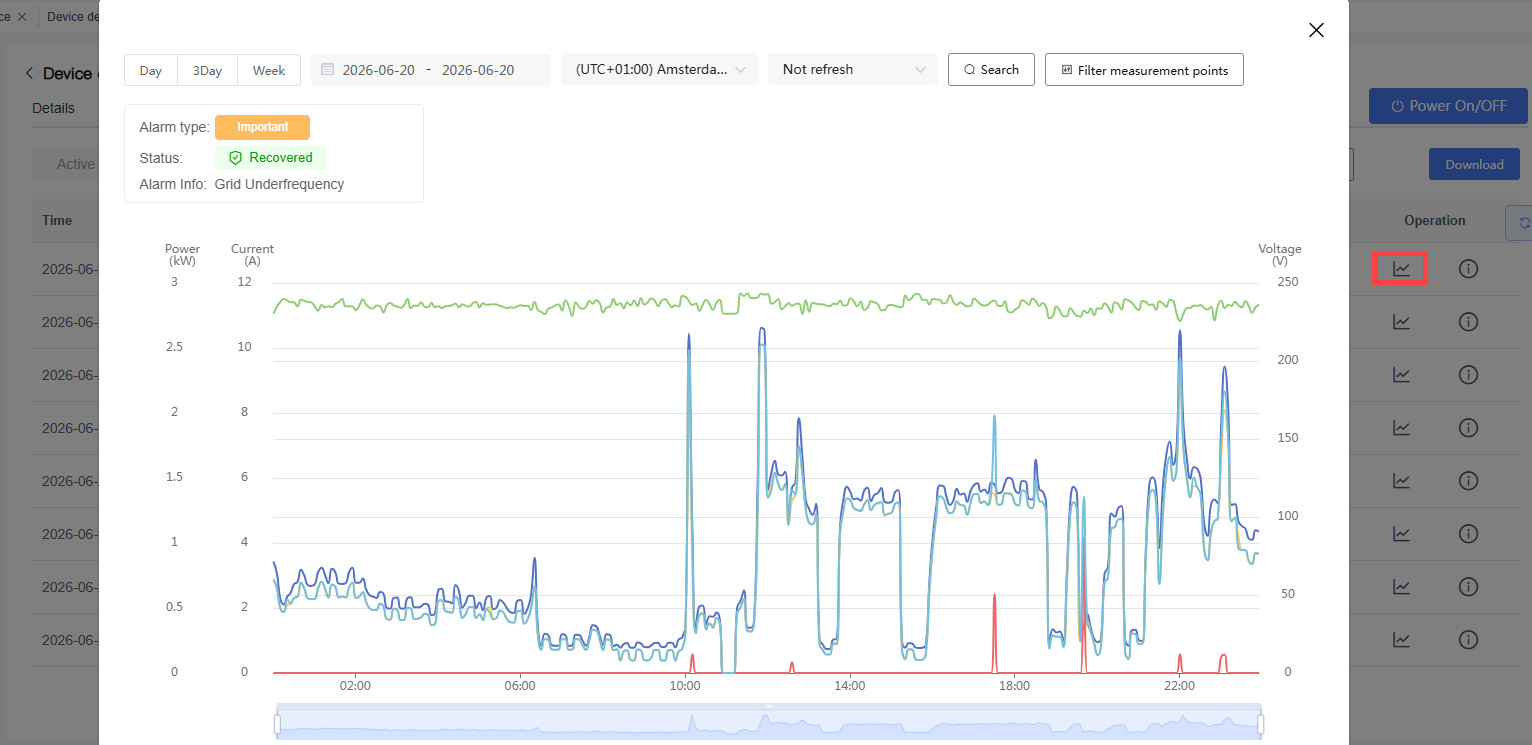
Task: Expand the UTC+01:00 Amsterdam timezone dropdown
Action: 660,70
